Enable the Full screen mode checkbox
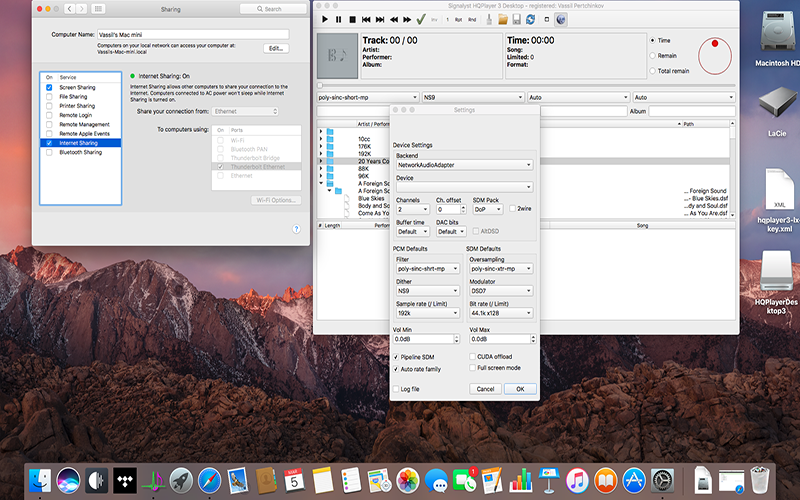Viewport: 800px width, 500px height. 472,368
